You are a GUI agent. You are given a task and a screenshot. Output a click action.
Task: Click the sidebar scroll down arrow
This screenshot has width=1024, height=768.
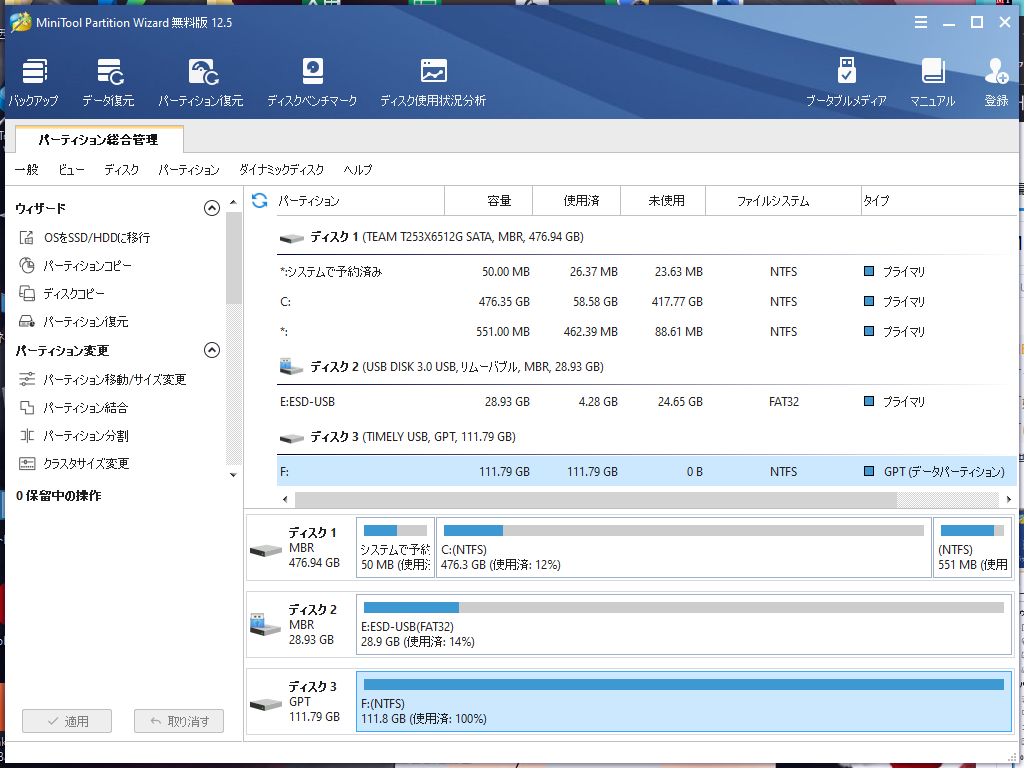233,475
